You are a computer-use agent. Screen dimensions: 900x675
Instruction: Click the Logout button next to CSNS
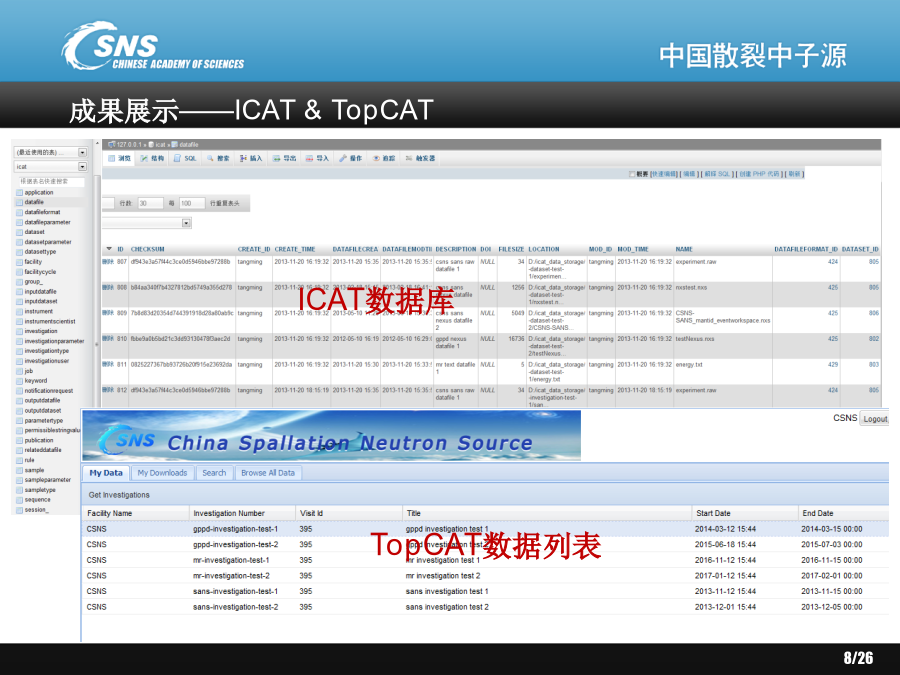(875, 419)
